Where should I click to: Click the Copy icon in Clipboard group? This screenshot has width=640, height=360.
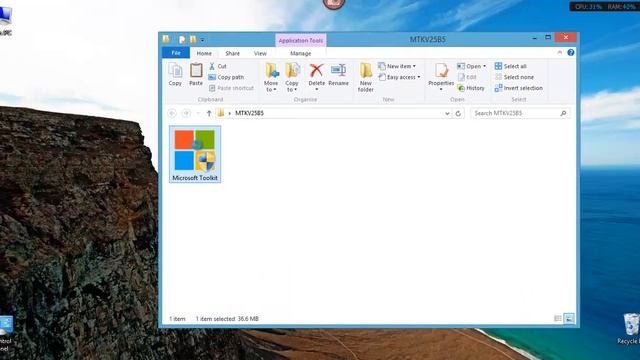[x=175, y=75]
